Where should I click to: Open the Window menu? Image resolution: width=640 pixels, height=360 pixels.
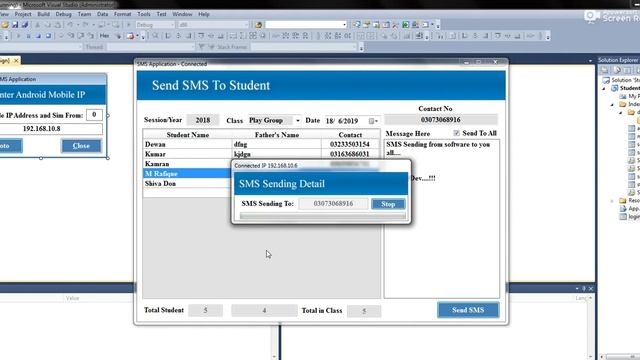click(x=182, y=14)
